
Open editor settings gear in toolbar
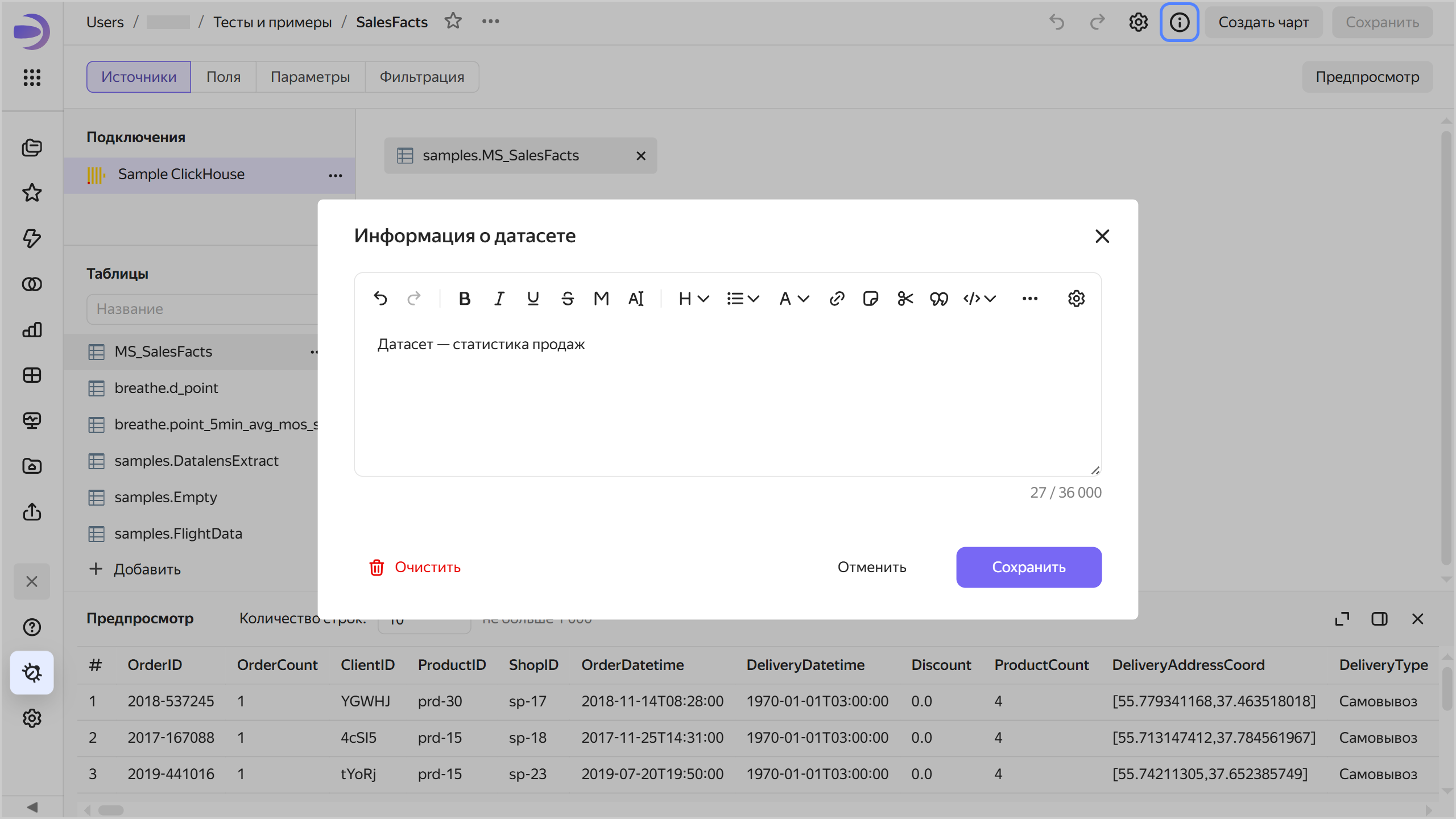click(x=1076, y=299)
